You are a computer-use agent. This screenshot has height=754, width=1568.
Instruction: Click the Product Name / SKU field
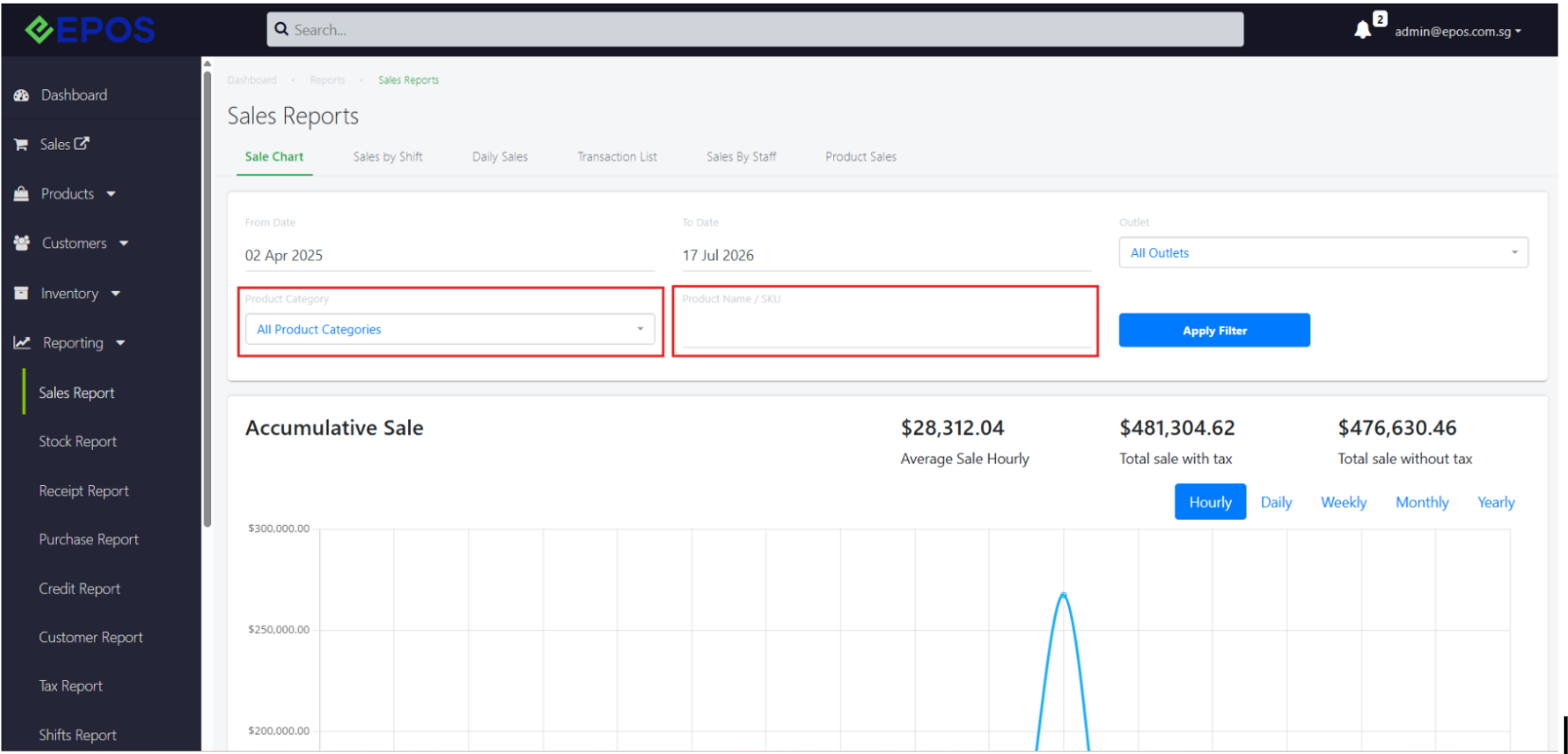(x=887, y=330)
